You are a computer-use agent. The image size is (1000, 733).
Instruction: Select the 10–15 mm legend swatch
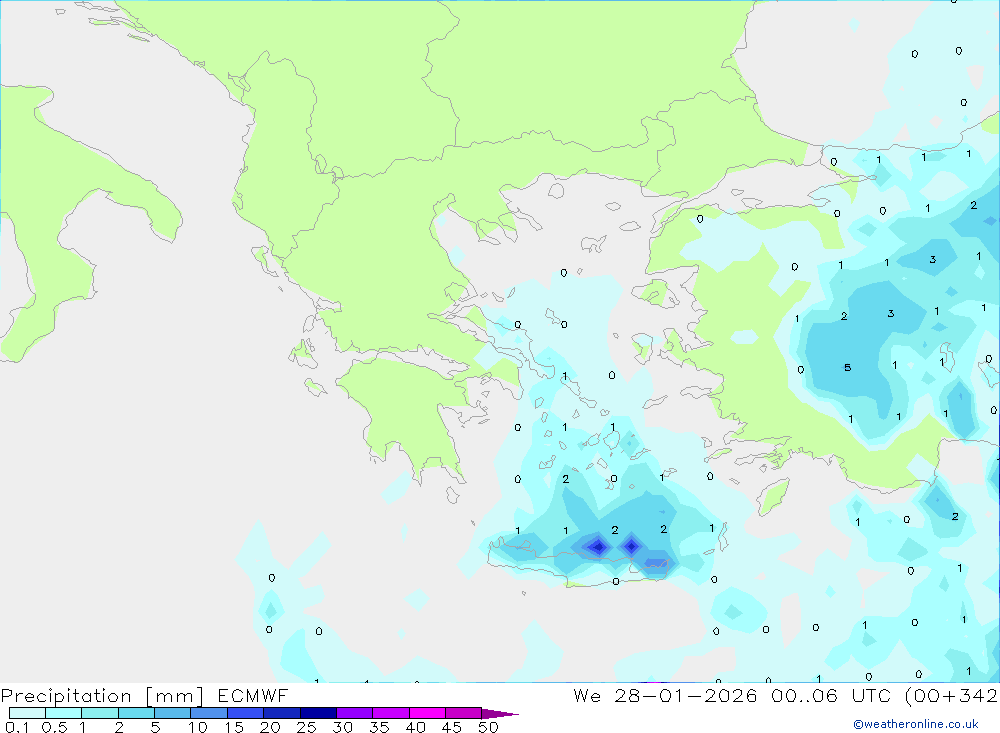click(x=209, y=713)
